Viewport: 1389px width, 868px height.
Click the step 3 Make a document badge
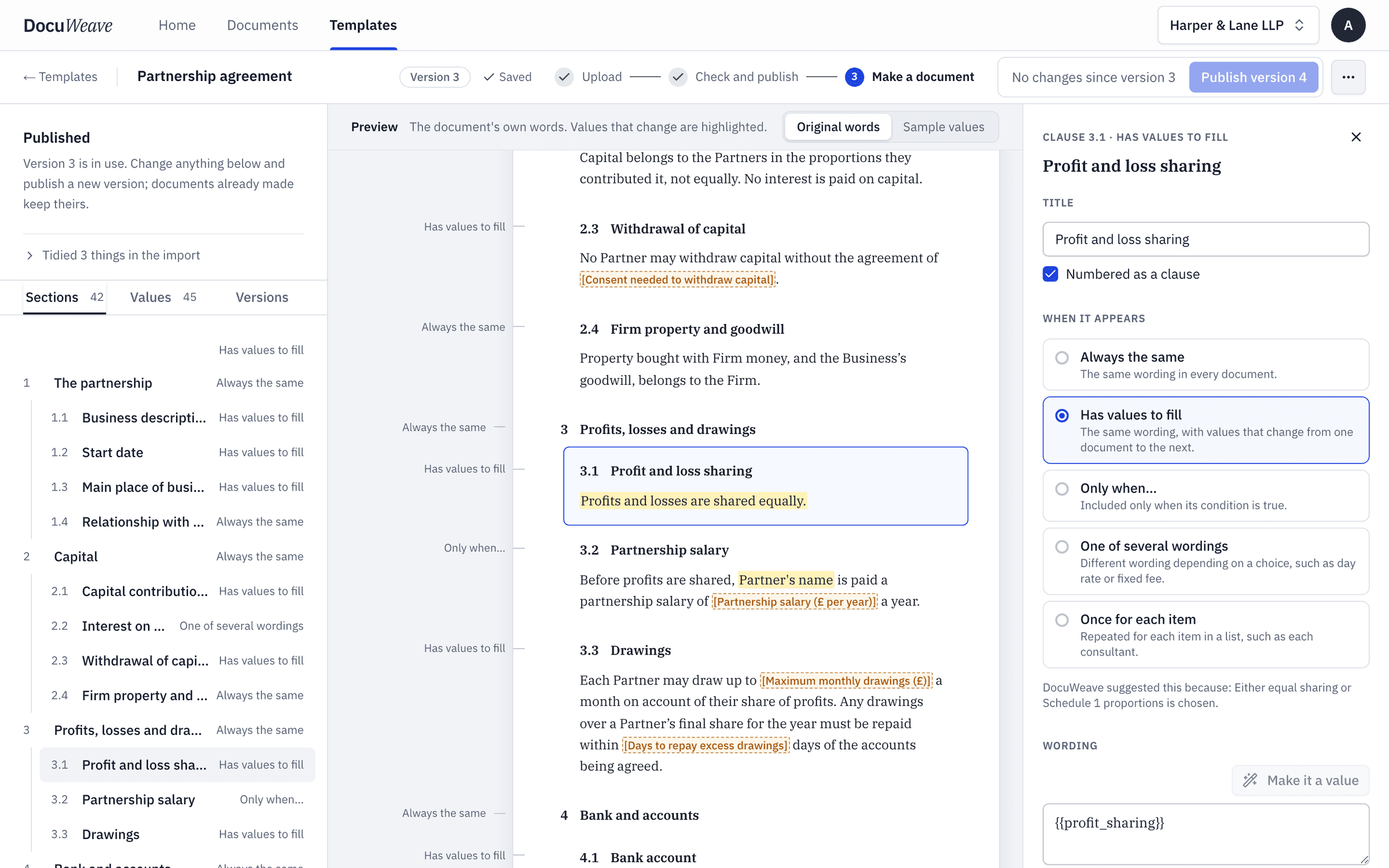click(x=854, y=77)
